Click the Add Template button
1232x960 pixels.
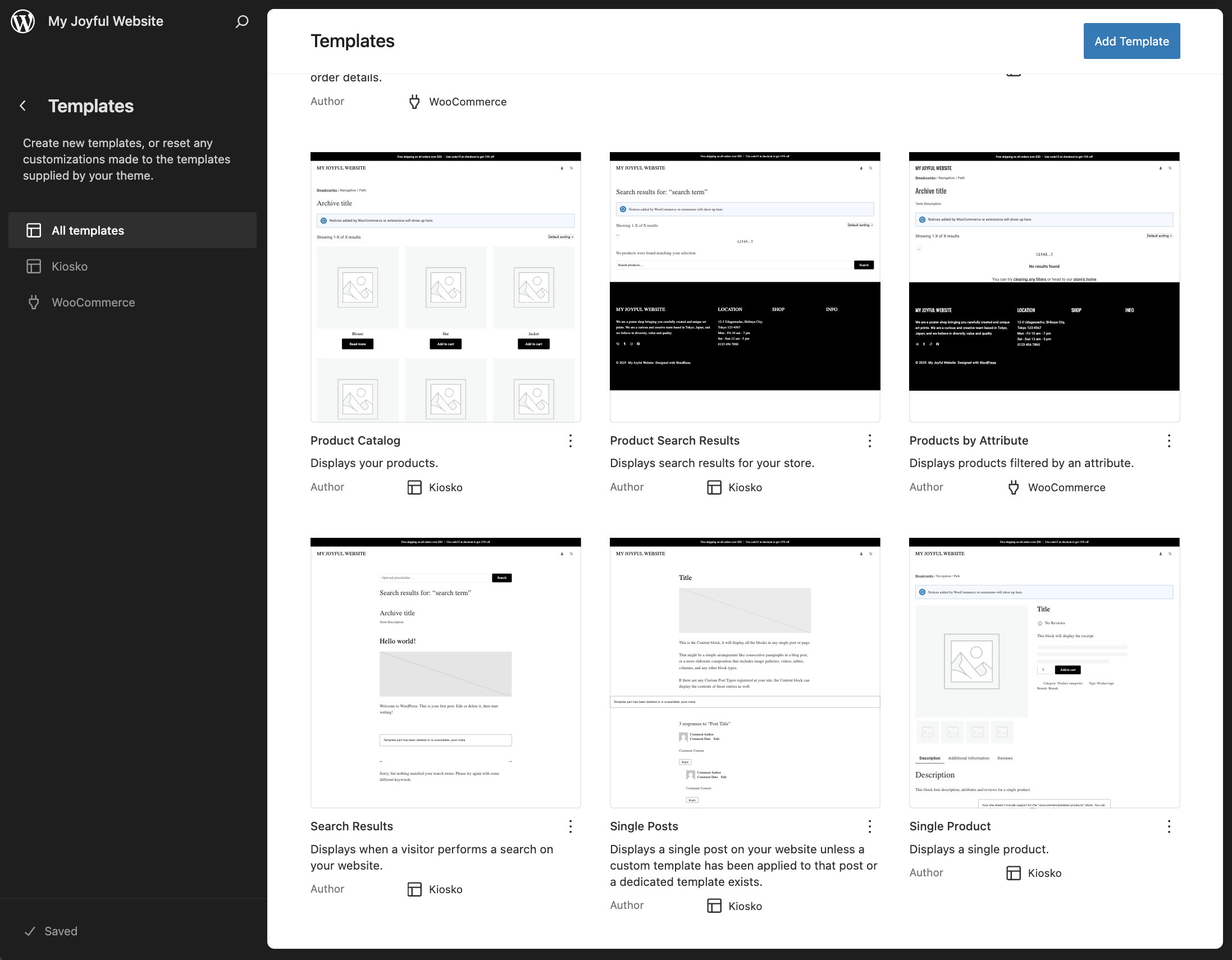1131,41
